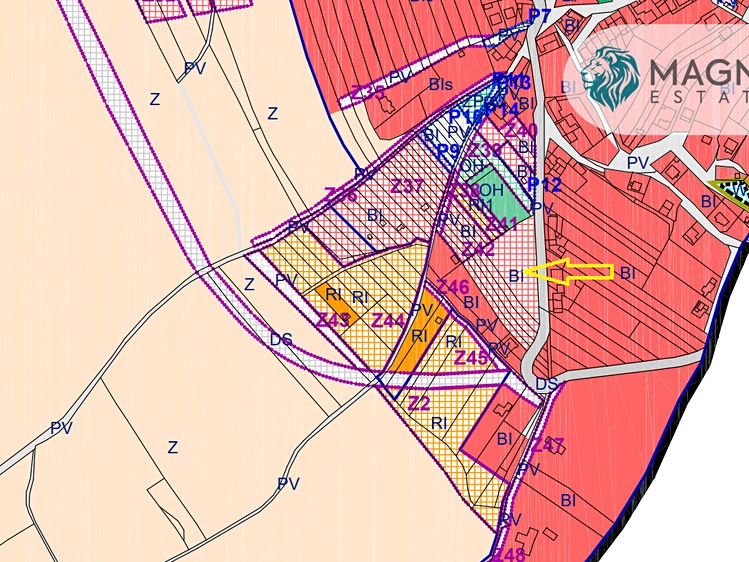This screenshot has height=562, width=749.
Task: Select the DS label on purple-bordered road
Action: click(x=281, y=339)
